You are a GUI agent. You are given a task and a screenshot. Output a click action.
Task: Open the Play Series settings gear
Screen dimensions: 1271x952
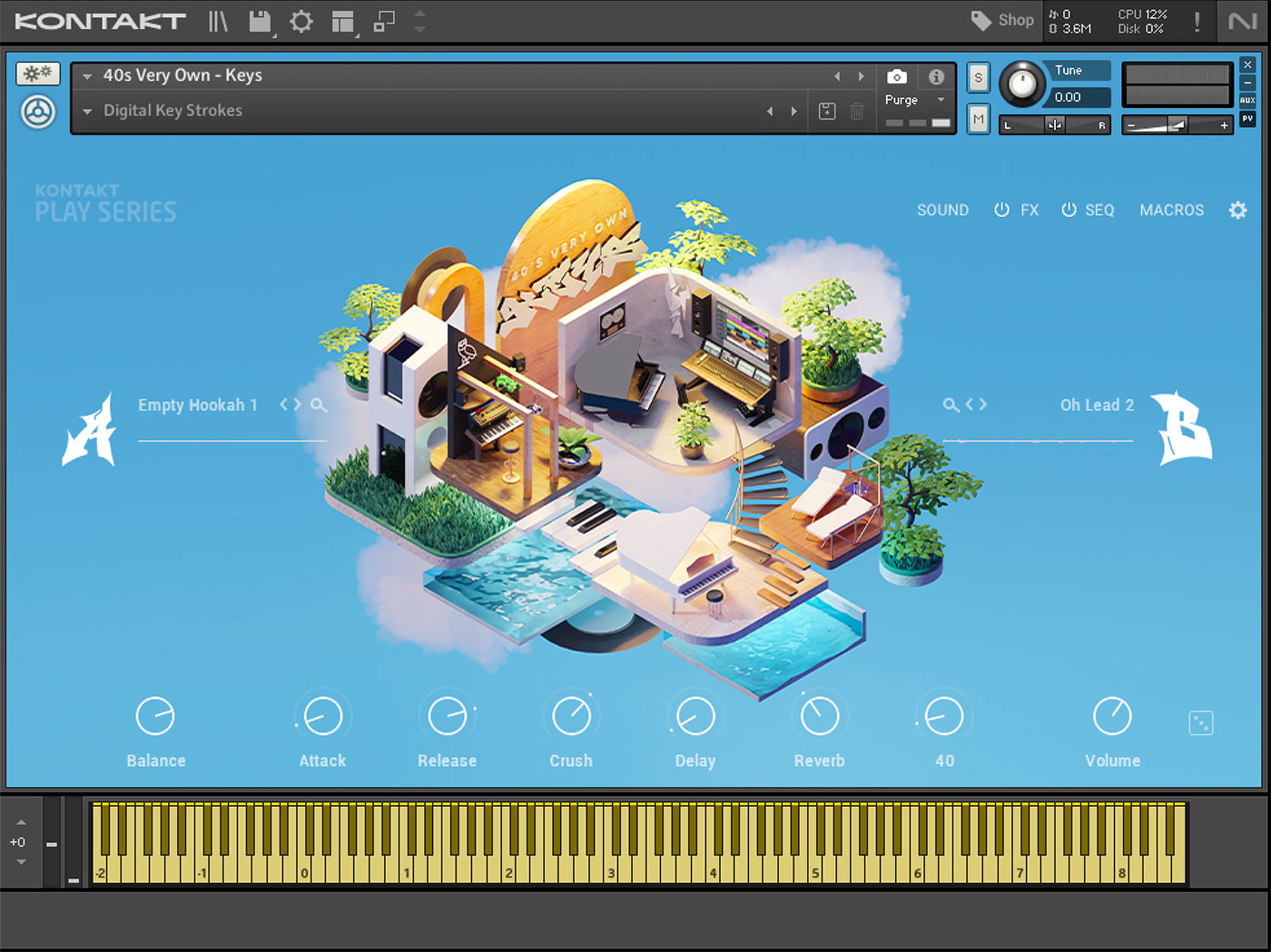[x=1237, y=210]
